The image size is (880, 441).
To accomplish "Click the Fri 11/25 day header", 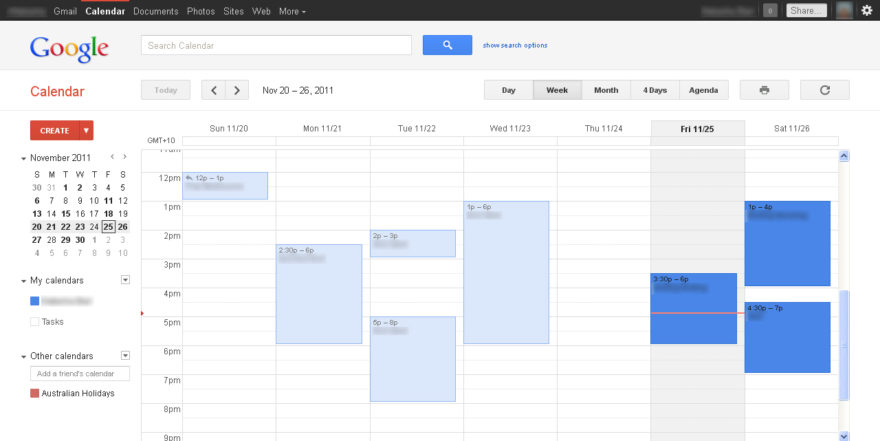I will (697, 129).
